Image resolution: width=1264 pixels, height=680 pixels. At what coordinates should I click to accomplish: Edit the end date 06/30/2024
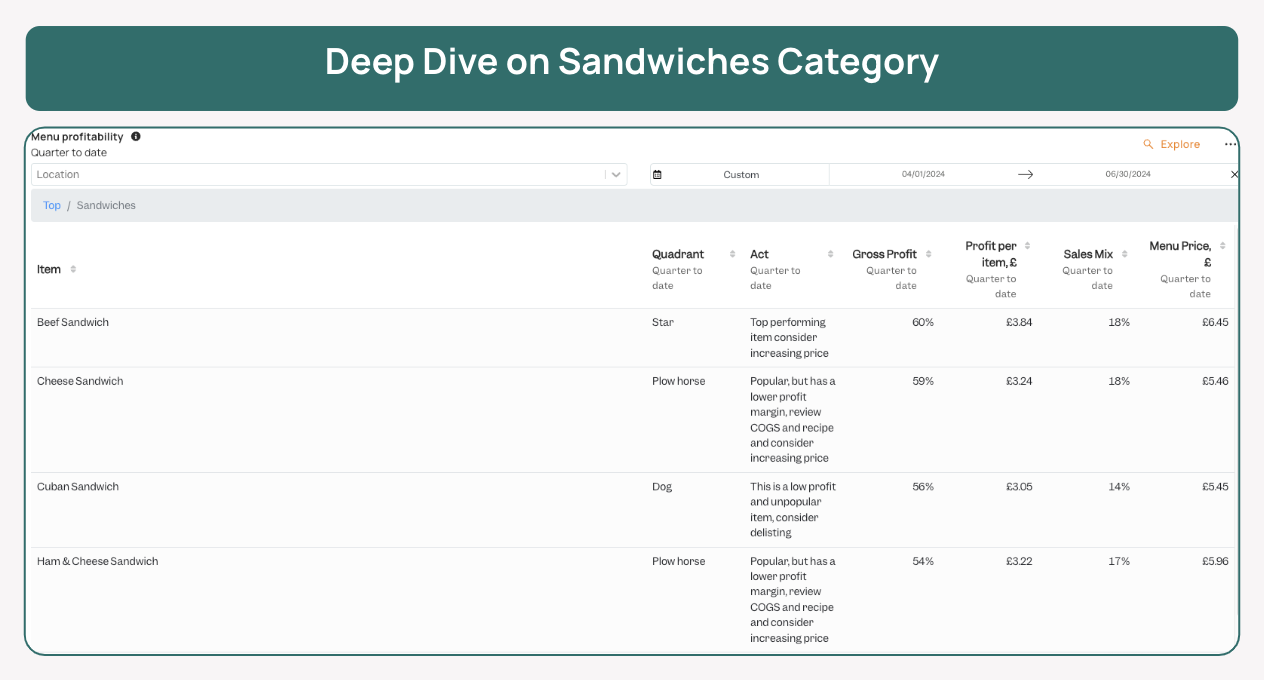point(1128,174)
